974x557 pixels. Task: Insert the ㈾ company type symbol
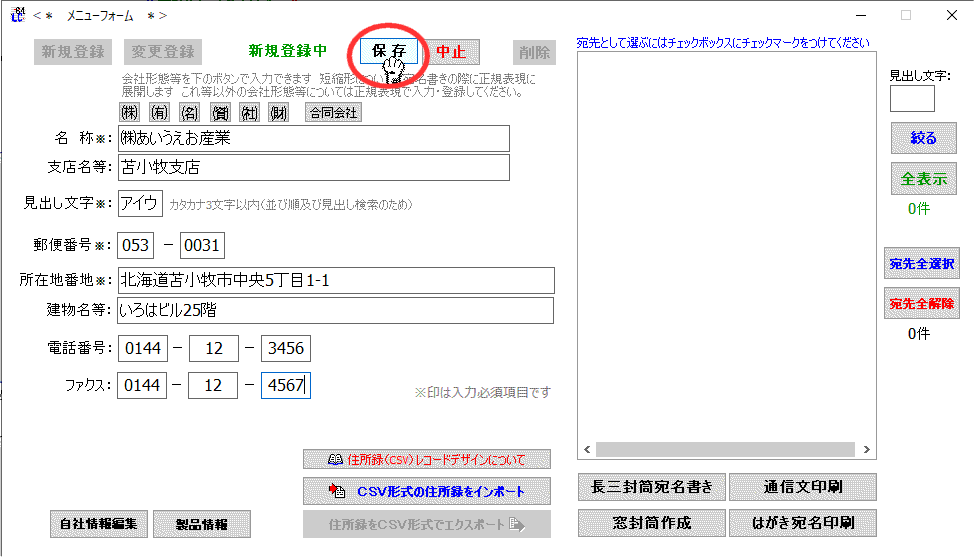pyautogui.click(x=218, y=113)
